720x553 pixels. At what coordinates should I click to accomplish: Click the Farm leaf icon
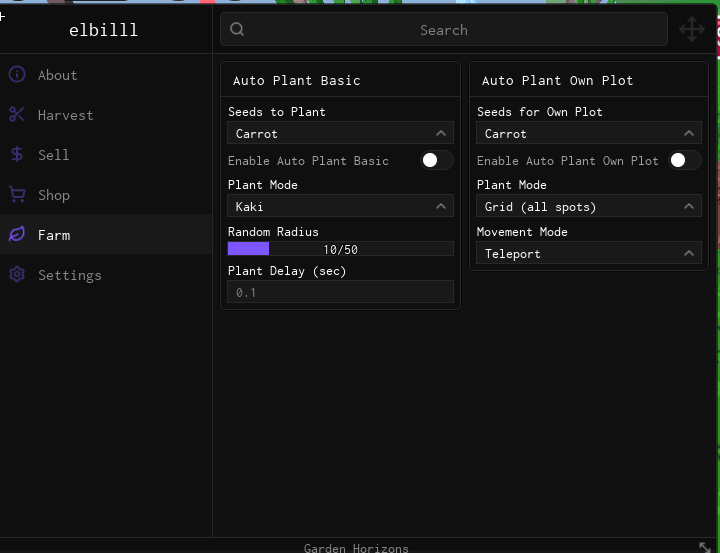pos(17,234)
